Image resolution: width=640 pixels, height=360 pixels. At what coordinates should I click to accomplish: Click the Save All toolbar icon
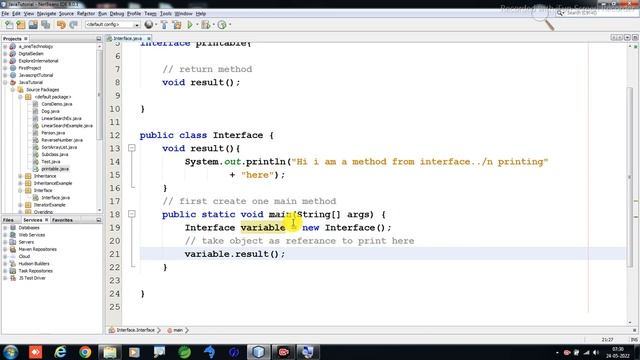pos(46,25)
